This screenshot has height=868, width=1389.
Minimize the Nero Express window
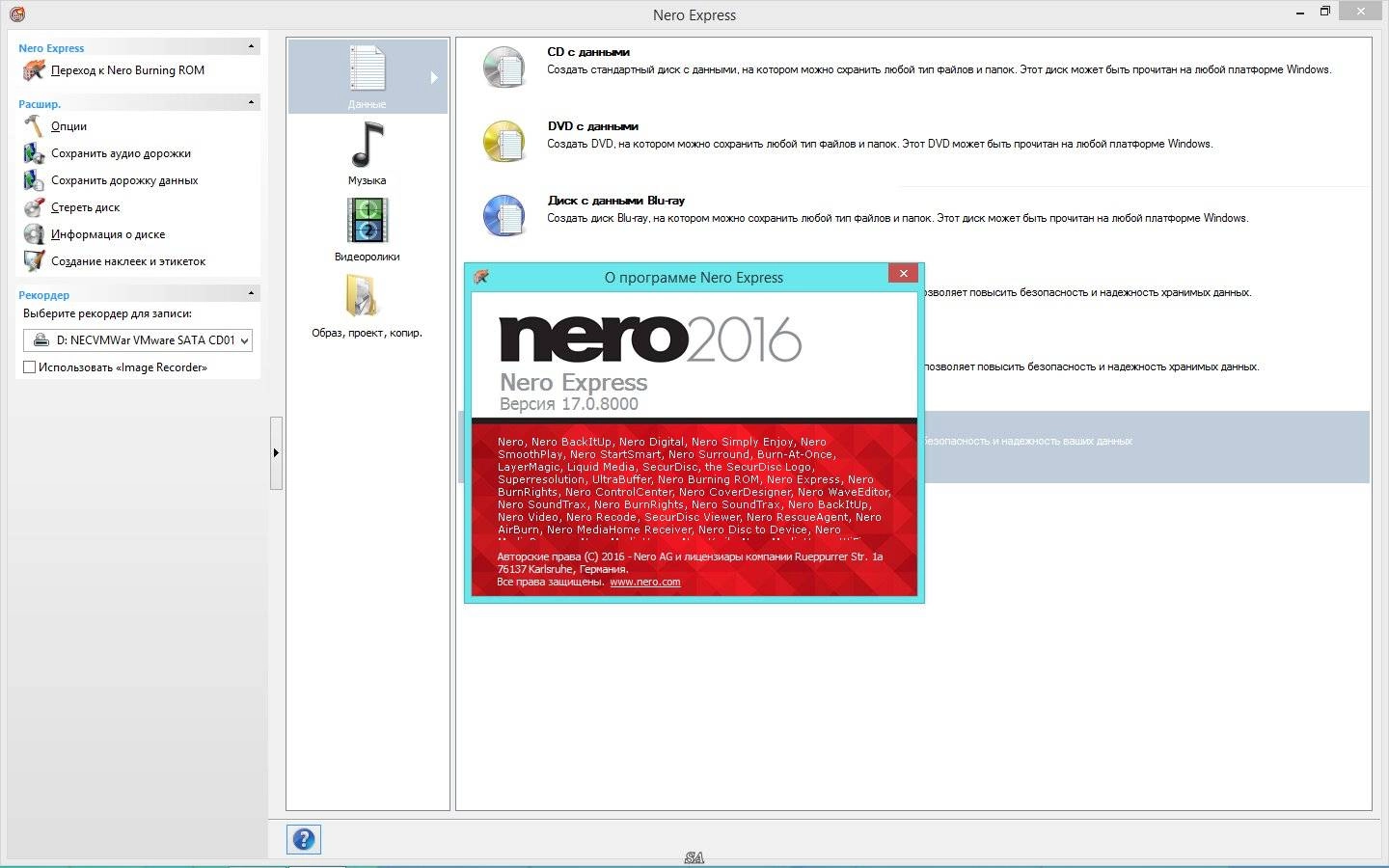click(1299, 12)
